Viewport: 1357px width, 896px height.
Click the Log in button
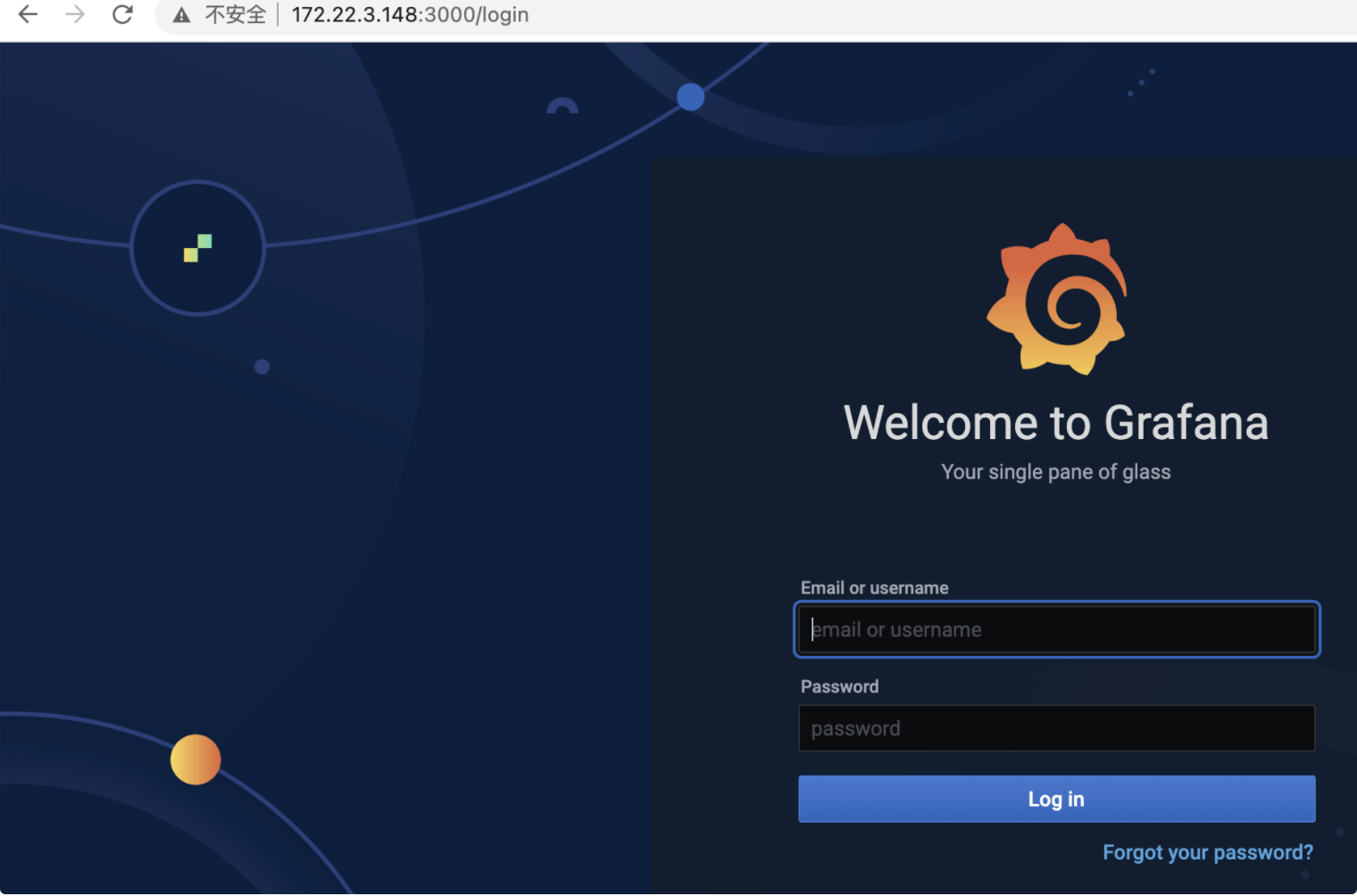[x=1057, y=799]
